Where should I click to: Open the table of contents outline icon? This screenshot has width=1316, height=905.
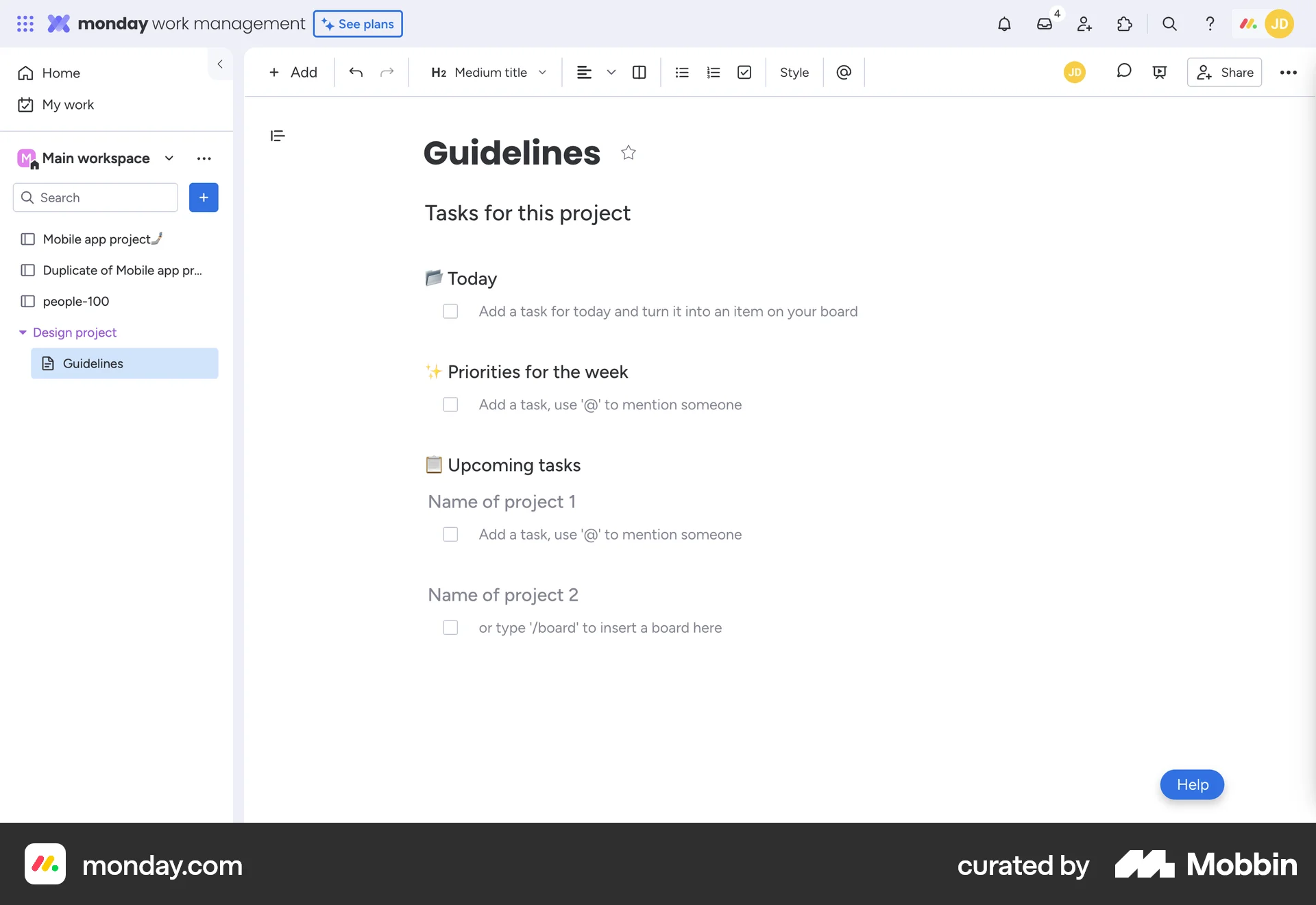(x=278, y=136)
